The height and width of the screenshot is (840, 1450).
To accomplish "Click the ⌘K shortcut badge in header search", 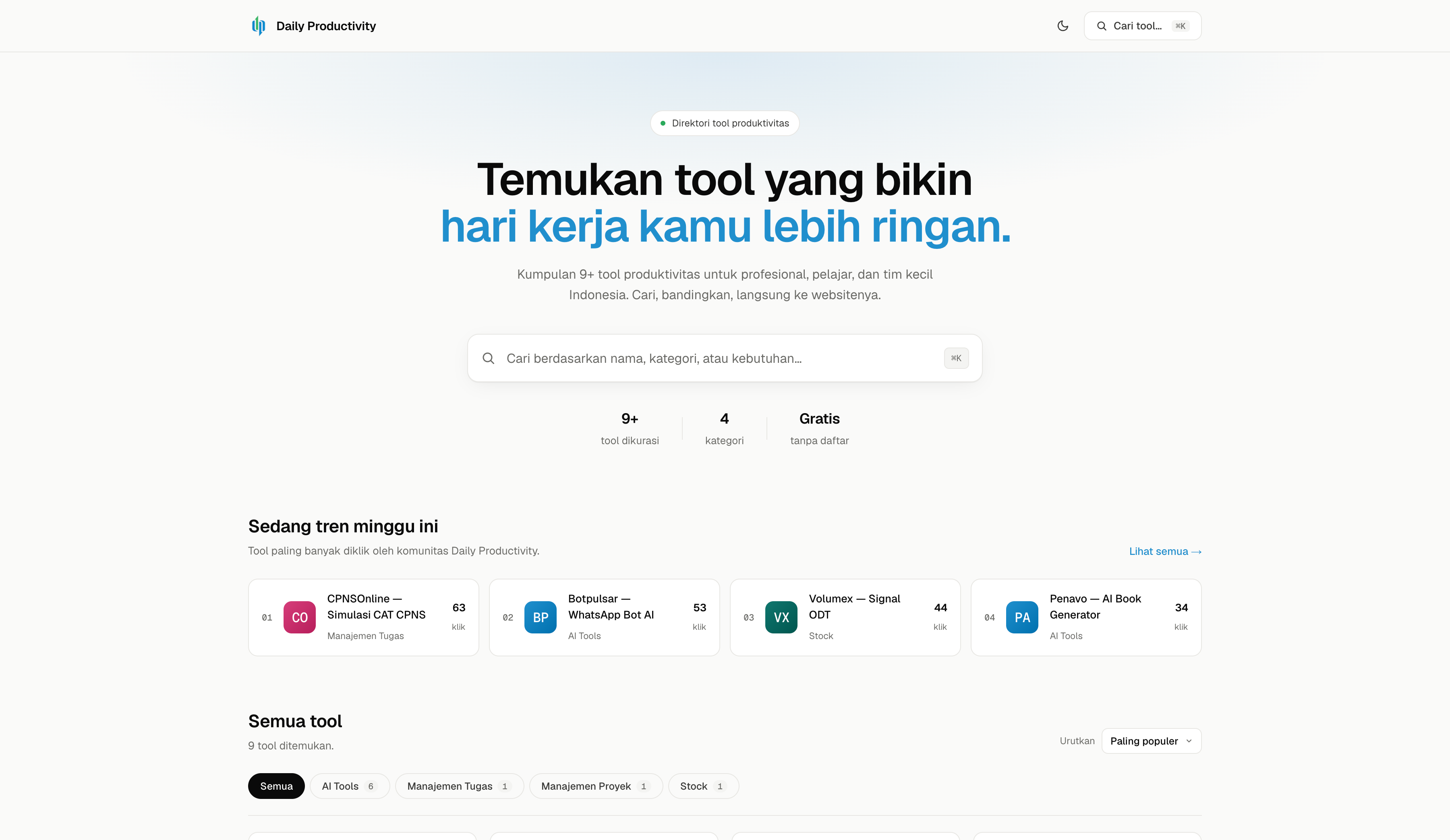I will click(1180, 26).
